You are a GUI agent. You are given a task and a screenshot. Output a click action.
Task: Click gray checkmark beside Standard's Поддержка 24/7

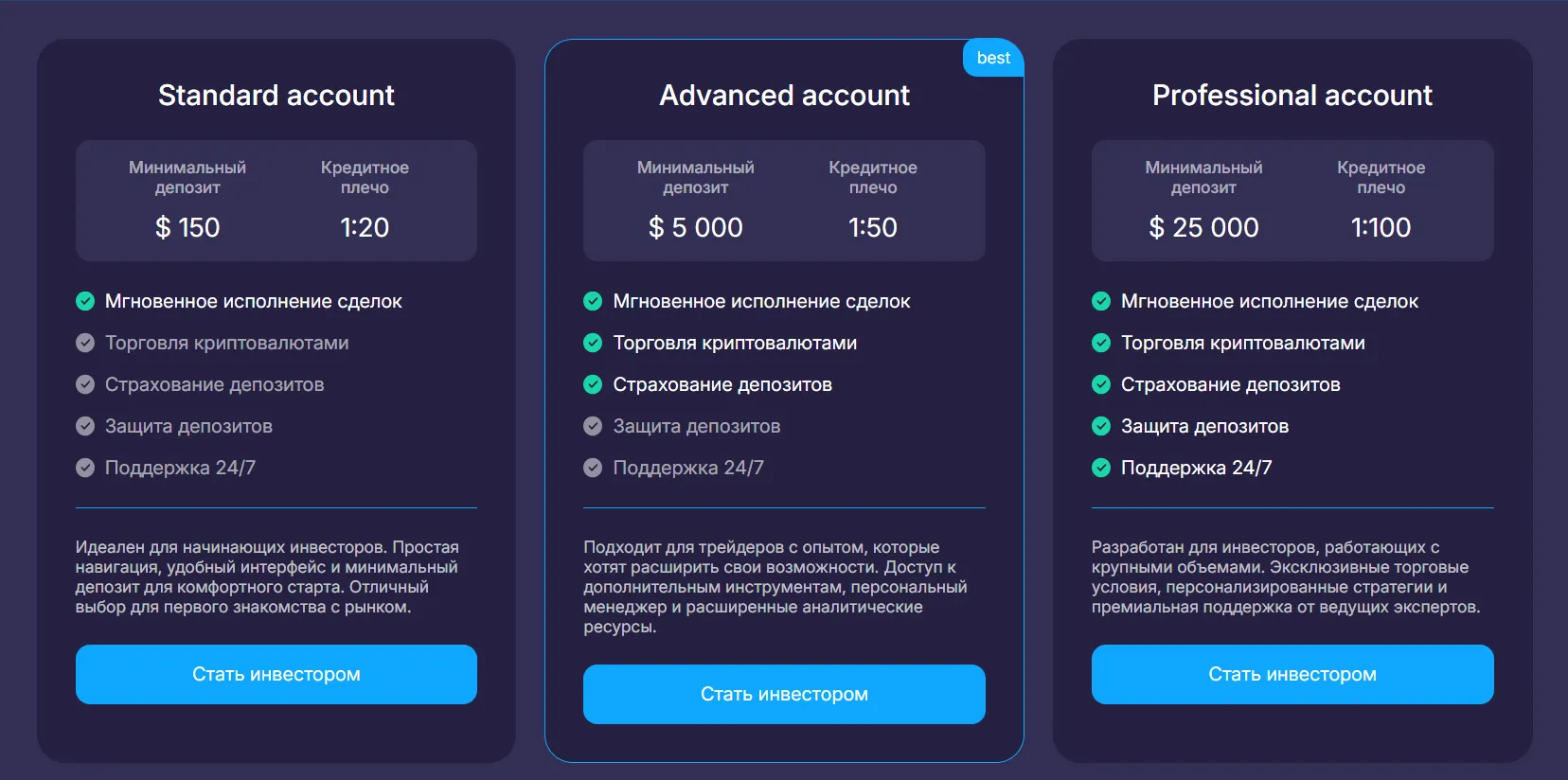pyautogui.click(x=85, y=468)
